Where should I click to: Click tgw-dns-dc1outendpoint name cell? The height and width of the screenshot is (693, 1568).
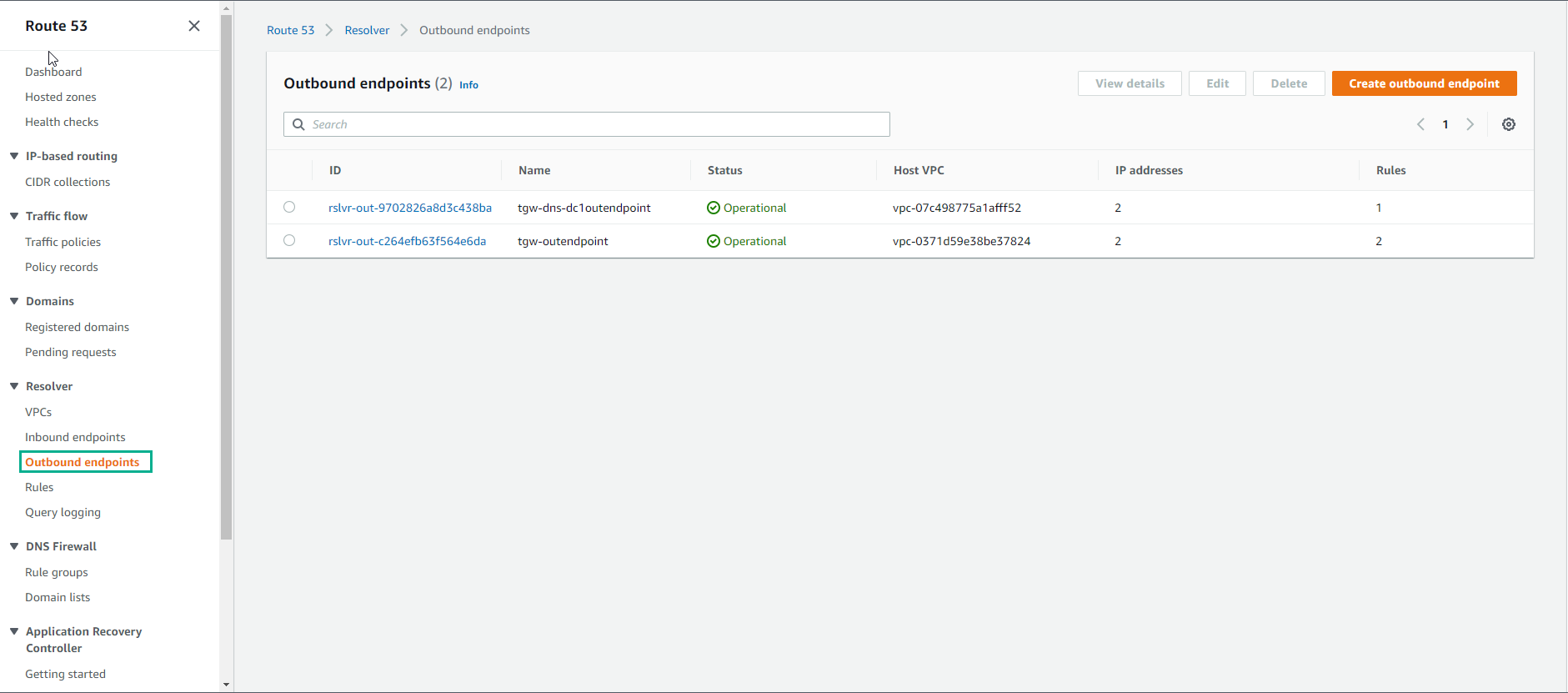pos(584,208)
